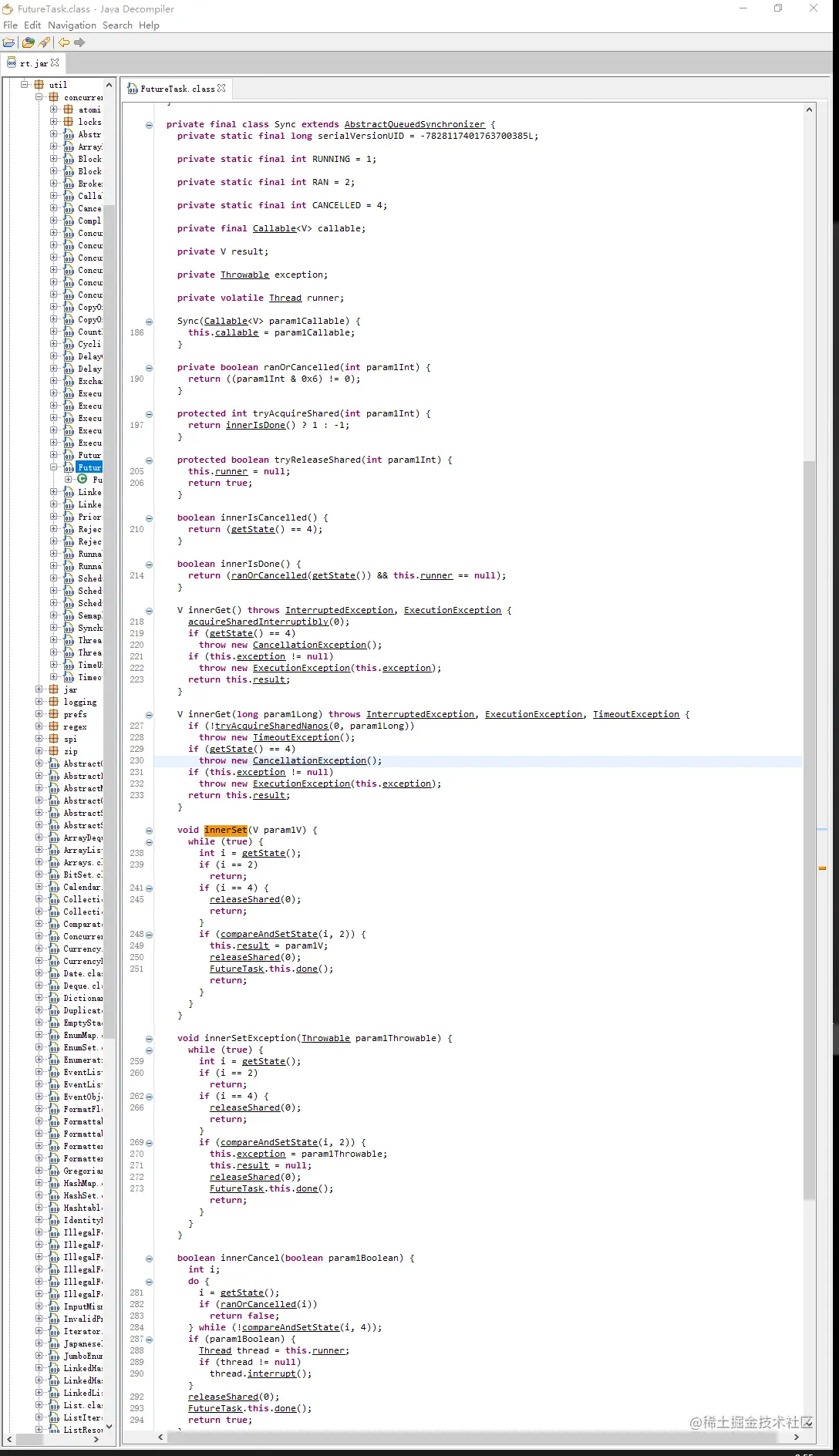Click the class file icon beside HashMap
The image size is (839, 1456).
point(54,1183)
